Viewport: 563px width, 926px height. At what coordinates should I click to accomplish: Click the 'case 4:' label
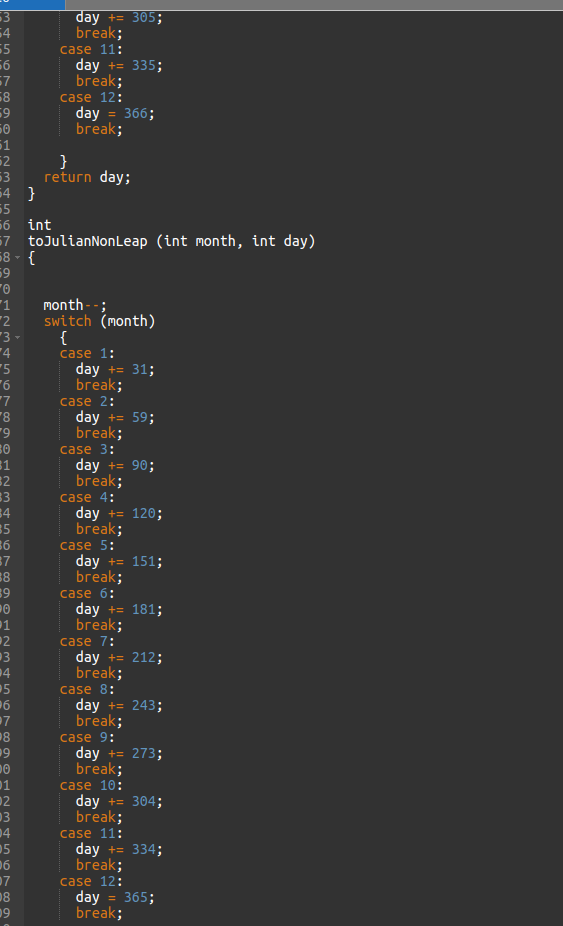87,497
